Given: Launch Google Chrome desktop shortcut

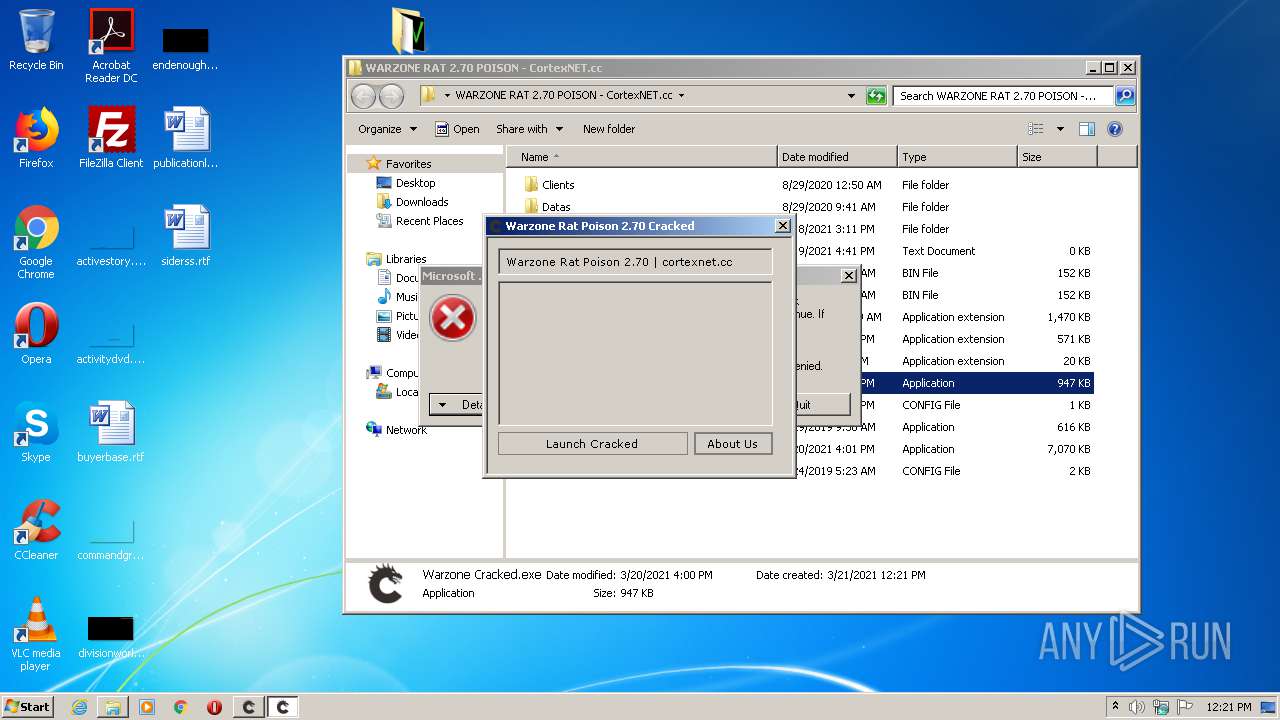Looking at the screenshot, I should coord(36,242).
